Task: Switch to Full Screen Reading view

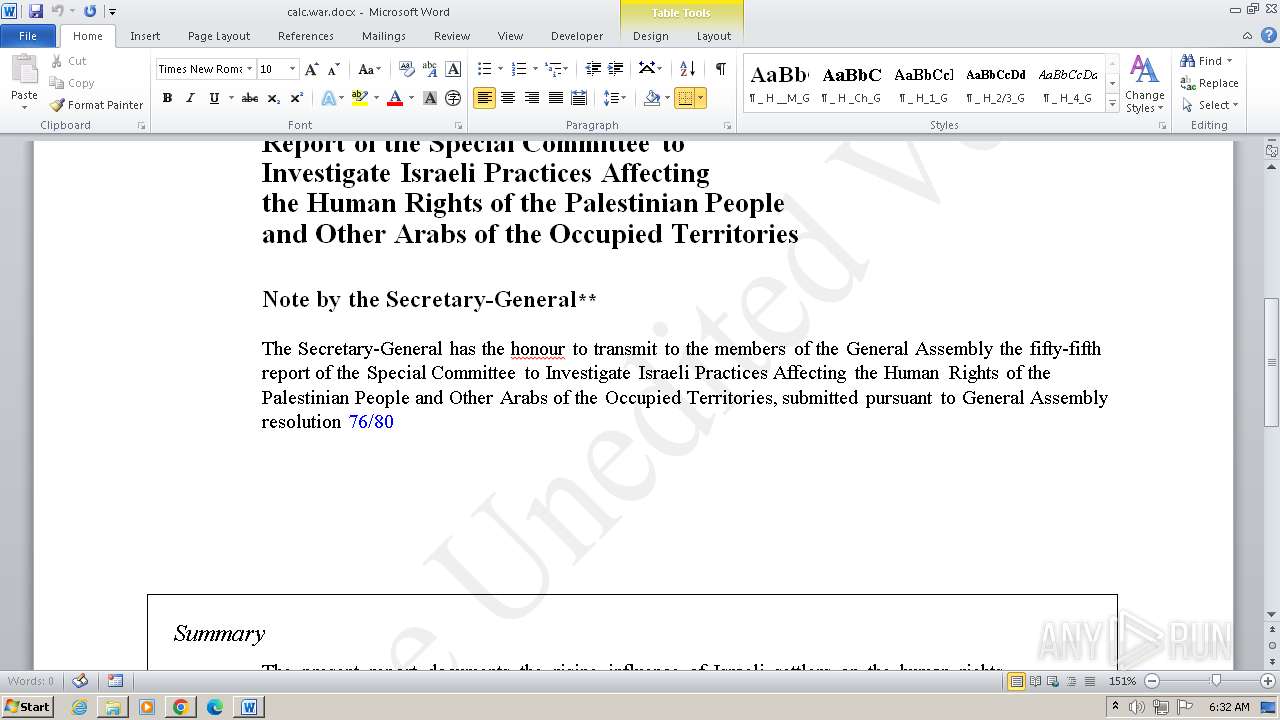Action: point(1035,681)
